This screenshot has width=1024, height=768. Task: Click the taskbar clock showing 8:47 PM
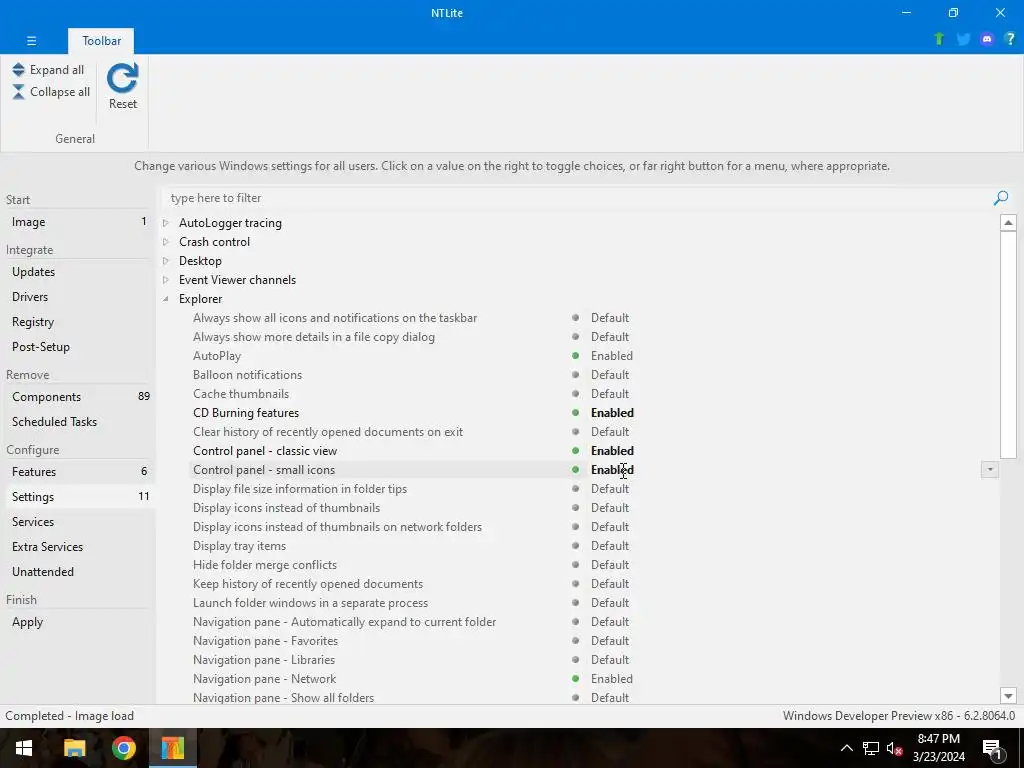(938, 748)
